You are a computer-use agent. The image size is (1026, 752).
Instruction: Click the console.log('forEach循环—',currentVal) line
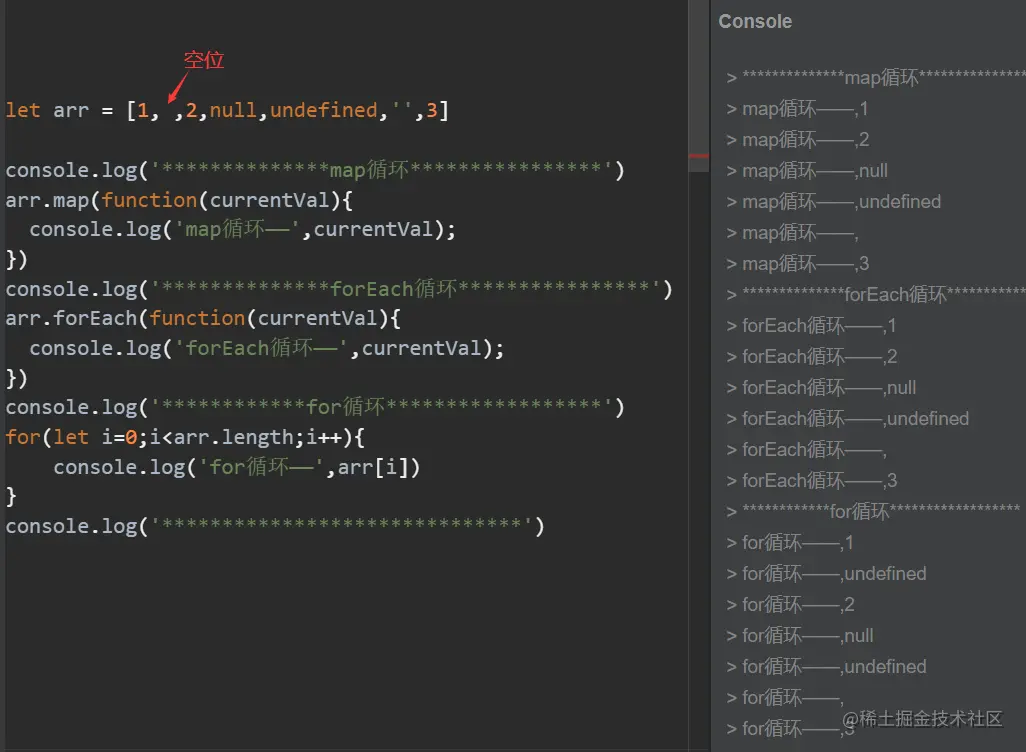click(x=266, y=348)
